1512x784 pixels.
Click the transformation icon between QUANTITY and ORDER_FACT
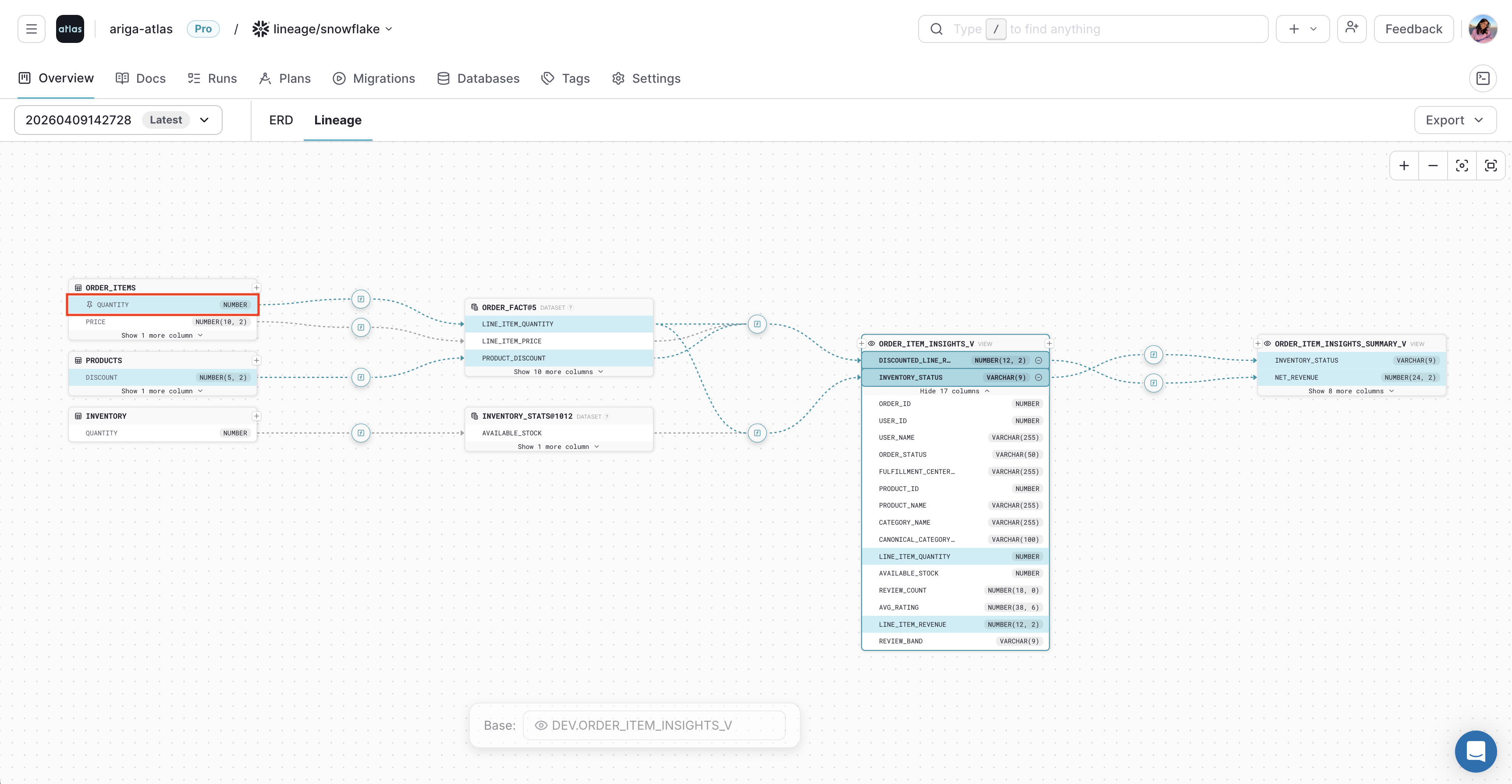pos(360,299)
